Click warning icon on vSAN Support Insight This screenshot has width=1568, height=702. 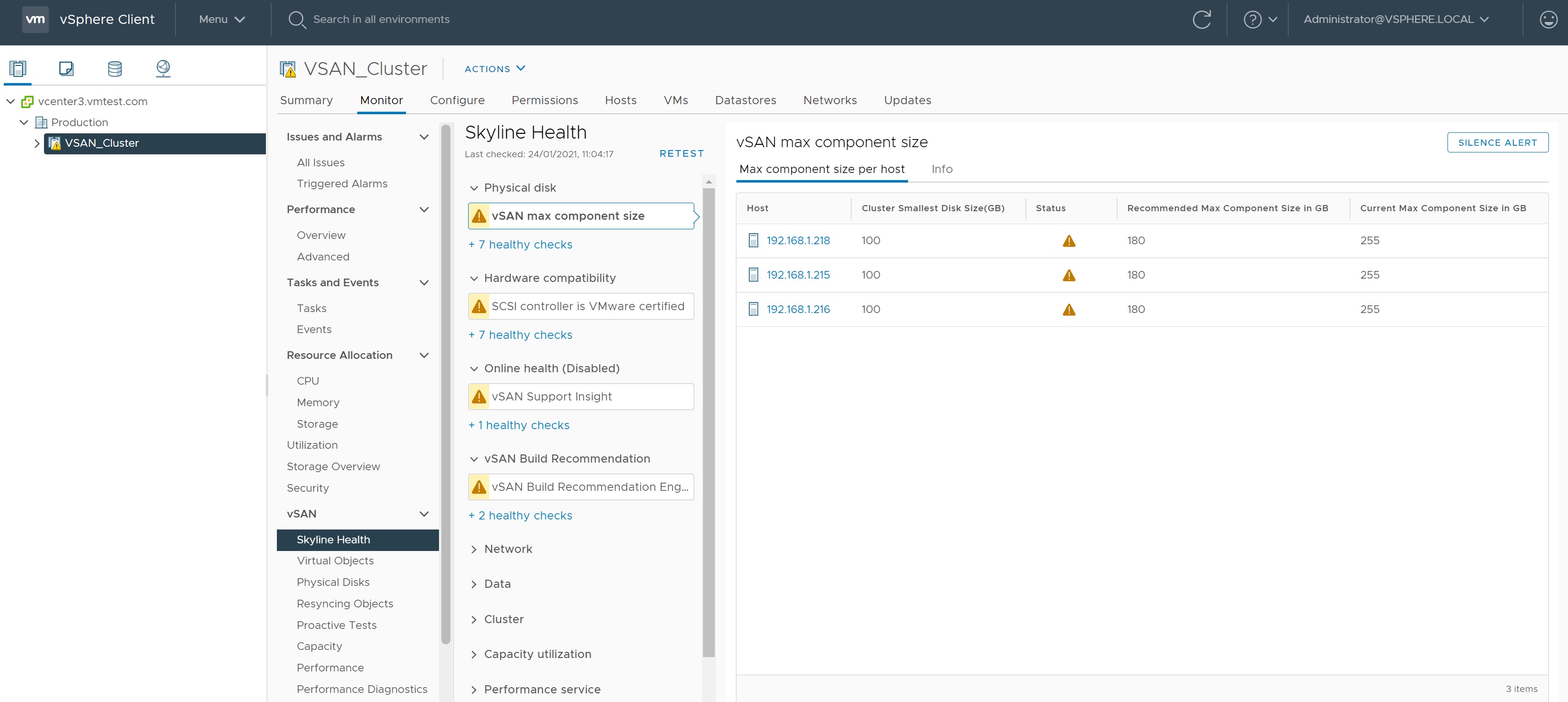[x=479, y=397]
